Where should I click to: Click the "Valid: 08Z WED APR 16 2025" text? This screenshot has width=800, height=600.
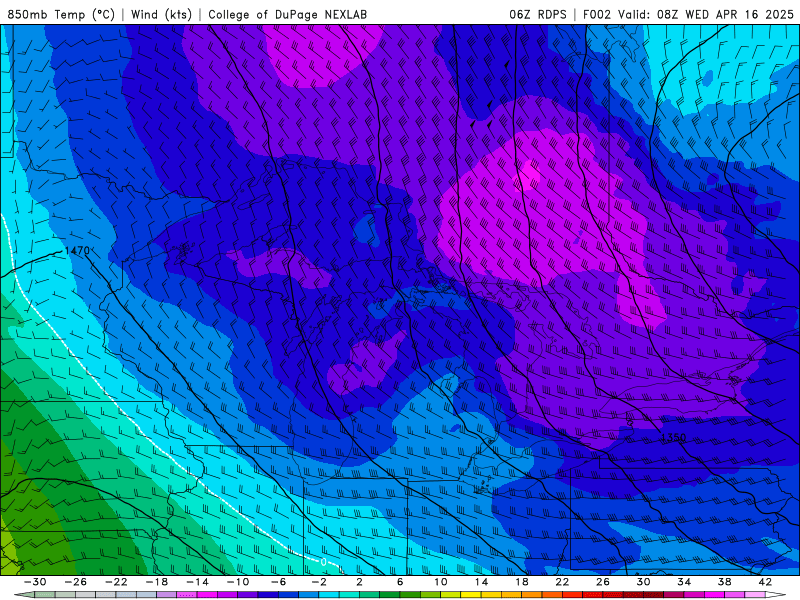click(x=706, y=14)
